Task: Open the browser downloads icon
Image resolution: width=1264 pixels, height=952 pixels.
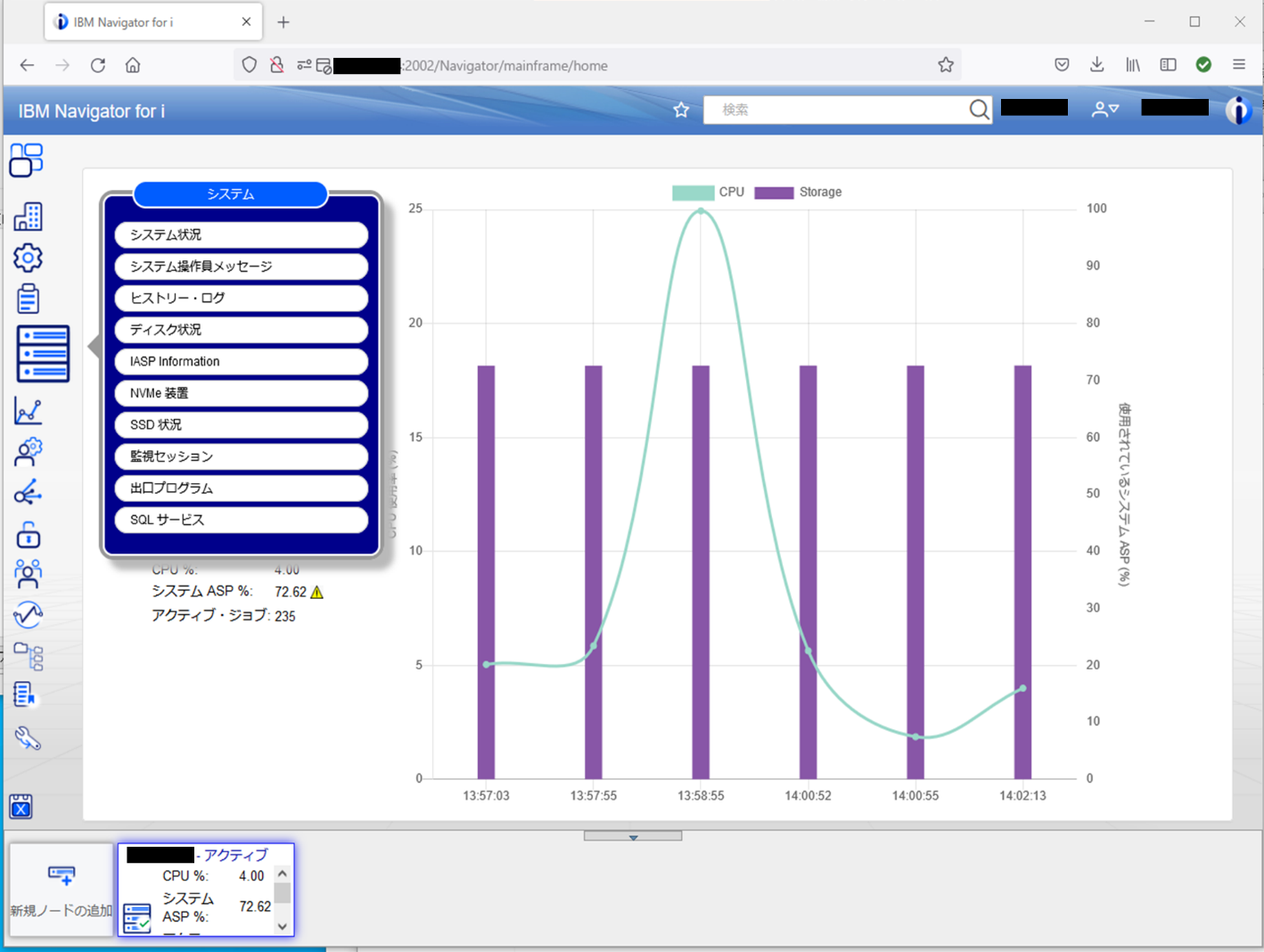Action: 1097,65
